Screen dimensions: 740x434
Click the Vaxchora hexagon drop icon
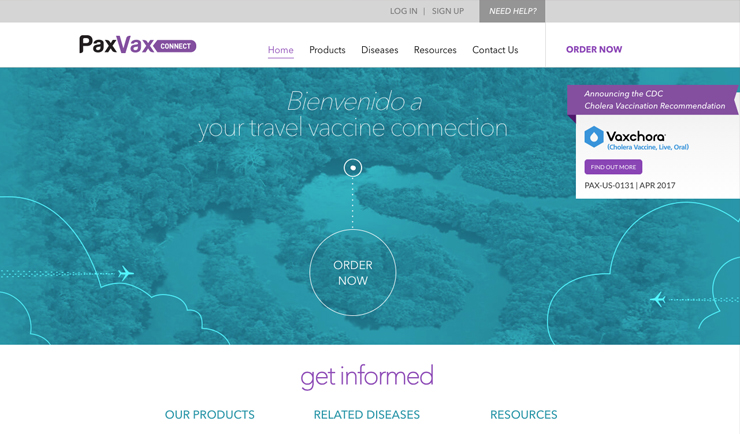pyautogui.click(x=594, y=137)
